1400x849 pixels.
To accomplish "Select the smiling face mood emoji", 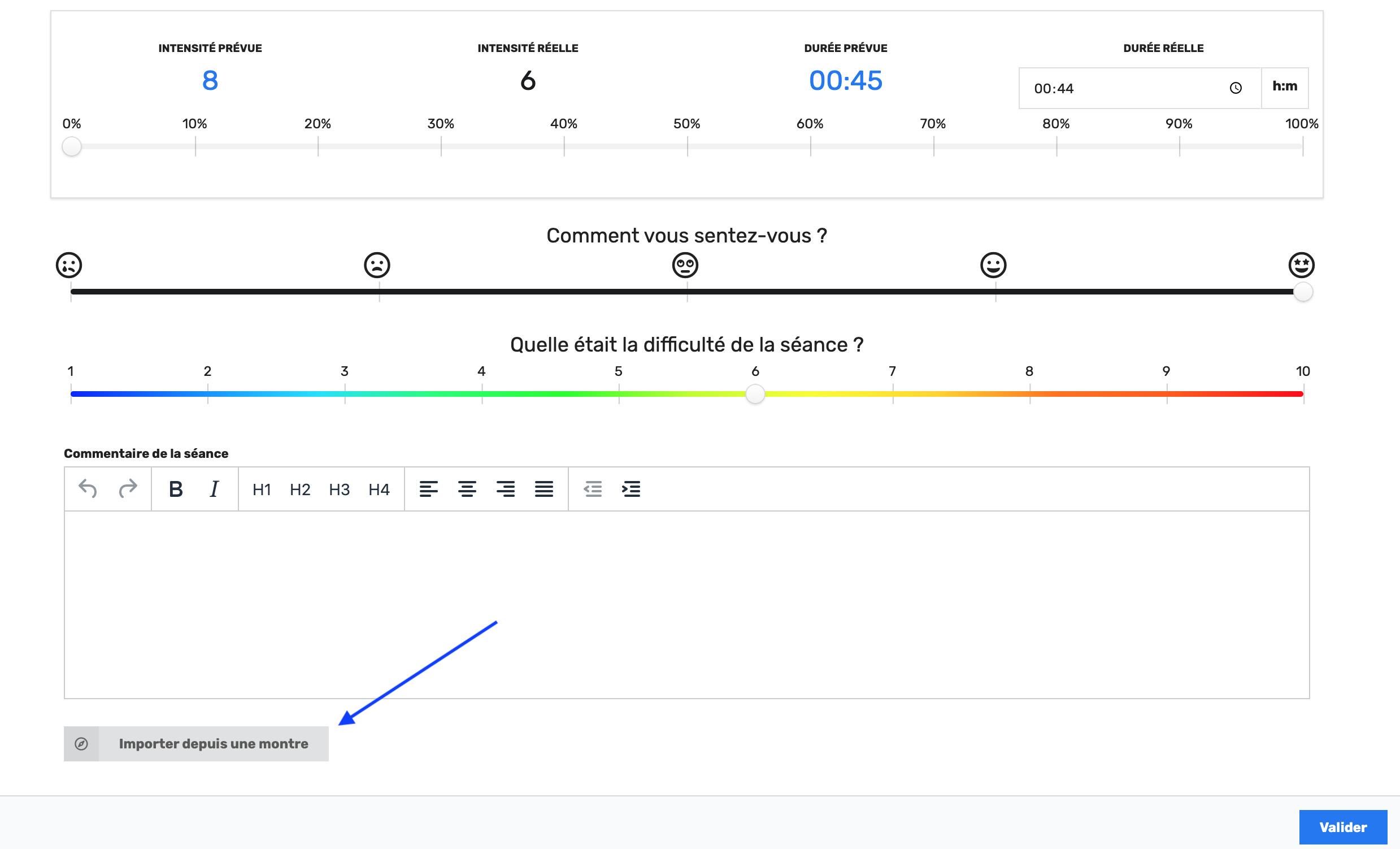I will coord(993,265).
